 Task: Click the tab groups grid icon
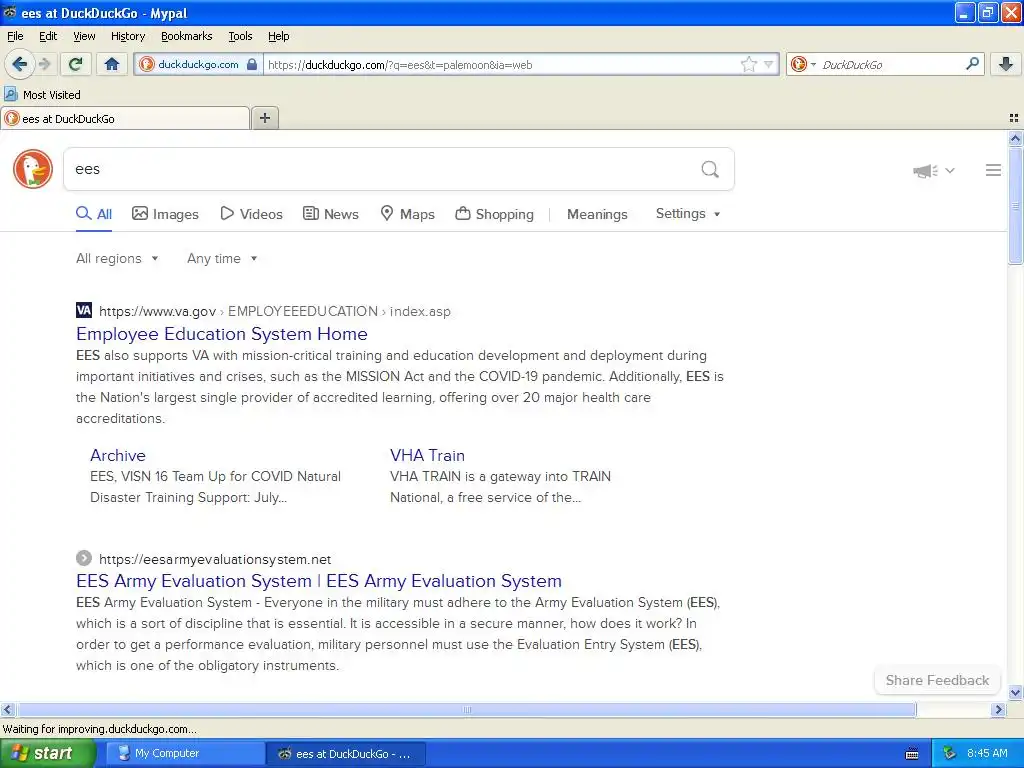click(x=1014, y=118)
